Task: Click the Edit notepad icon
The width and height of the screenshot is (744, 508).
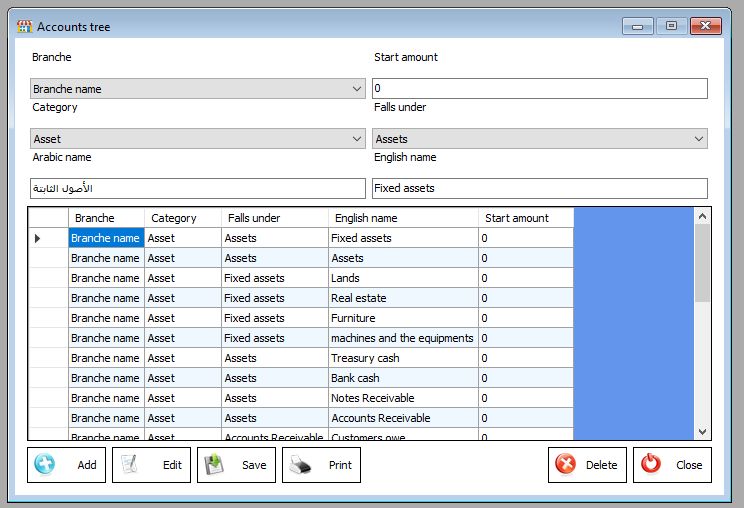Action: [x=129, y=464]
